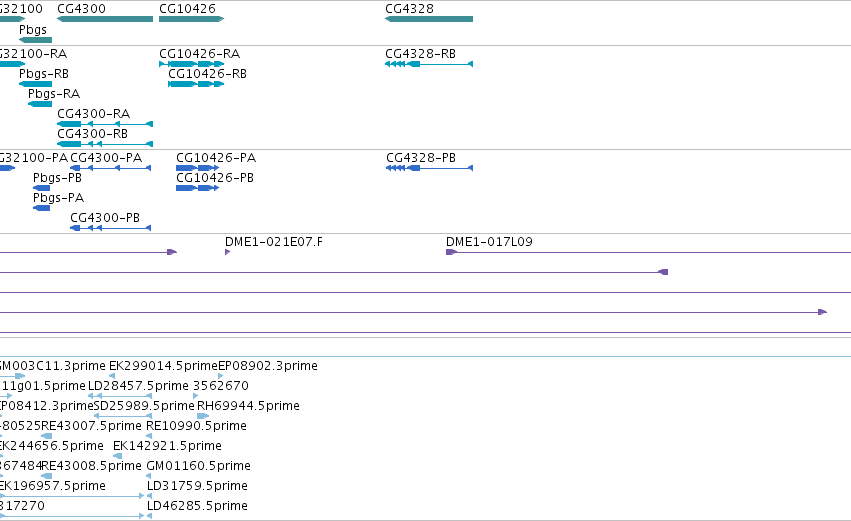Select the CG4300 gene feature
The image size is (851, 521).
coord(105,19)
